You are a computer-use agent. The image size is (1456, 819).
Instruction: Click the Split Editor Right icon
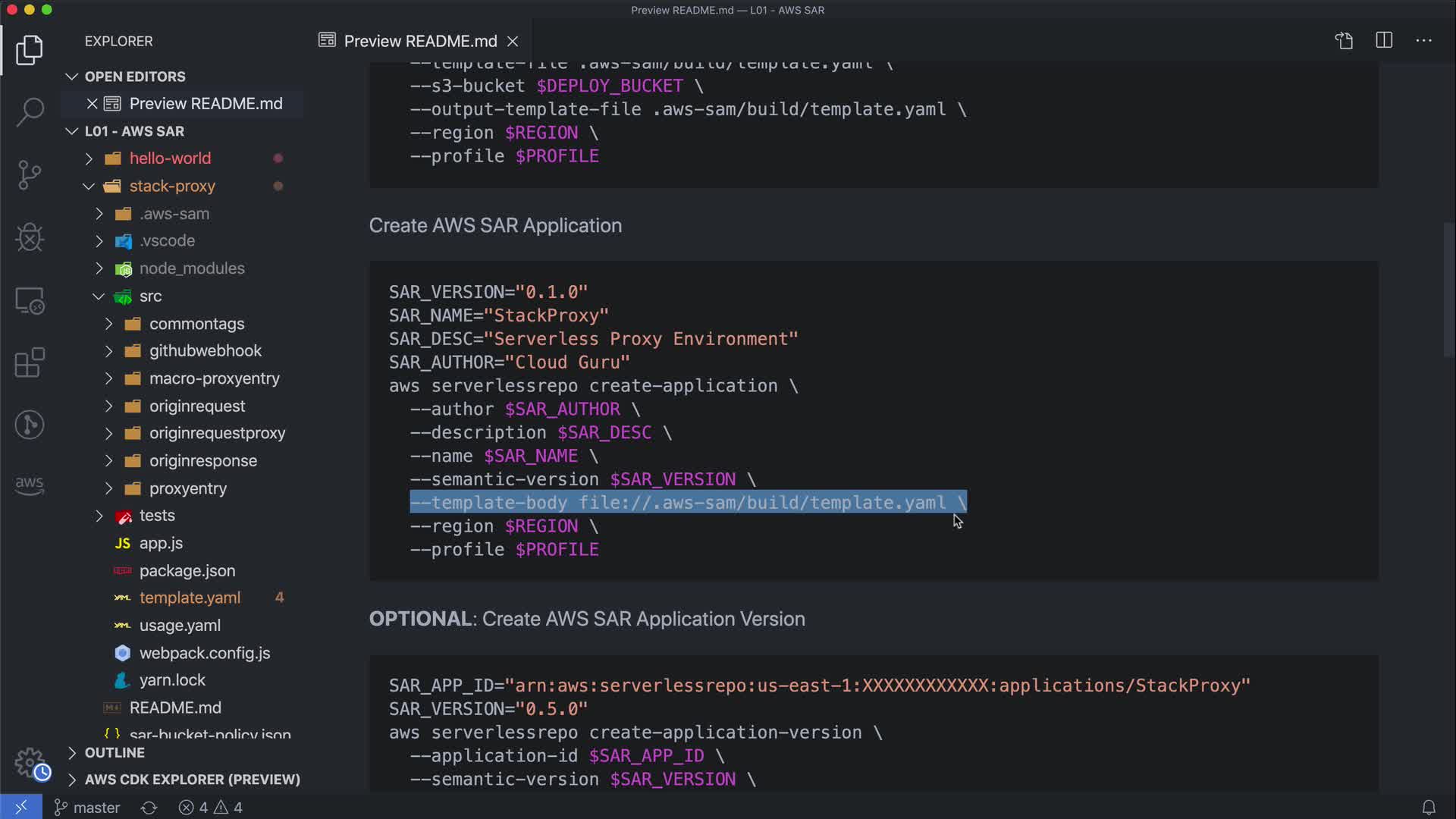[1384, 41]
